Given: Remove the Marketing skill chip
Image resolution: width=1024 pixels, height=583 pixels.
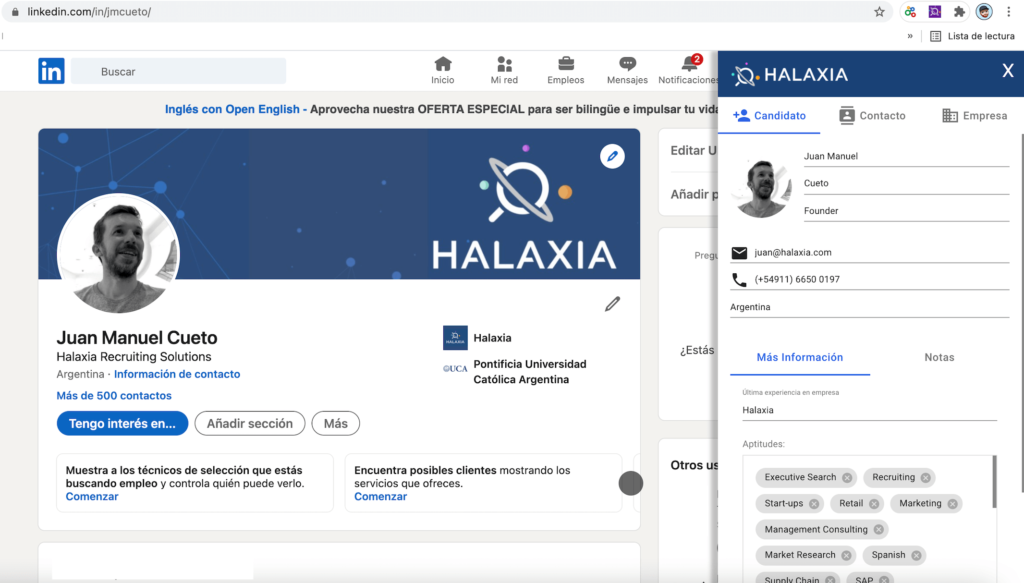Looking at the screenshot, I should (x=952, y=504).
